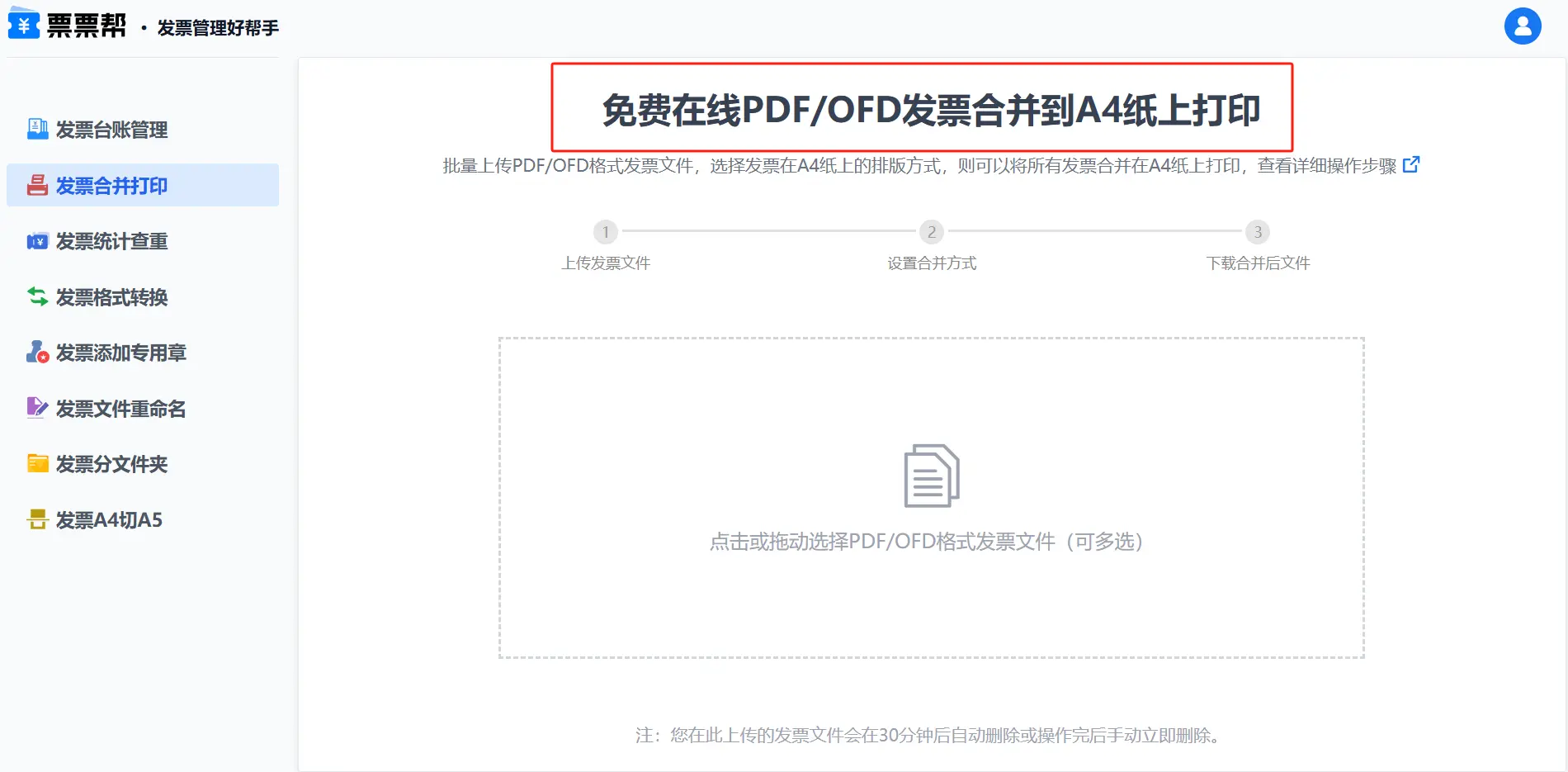Click step 3 circle 下载合并后文件
1568x772 pixels.
pyautogui.click(x=1258, y=232)
